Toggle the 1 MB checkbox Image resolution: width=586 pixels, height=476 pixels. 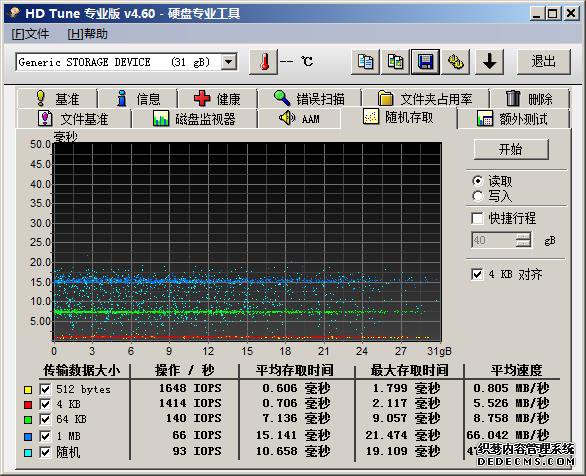45,436
